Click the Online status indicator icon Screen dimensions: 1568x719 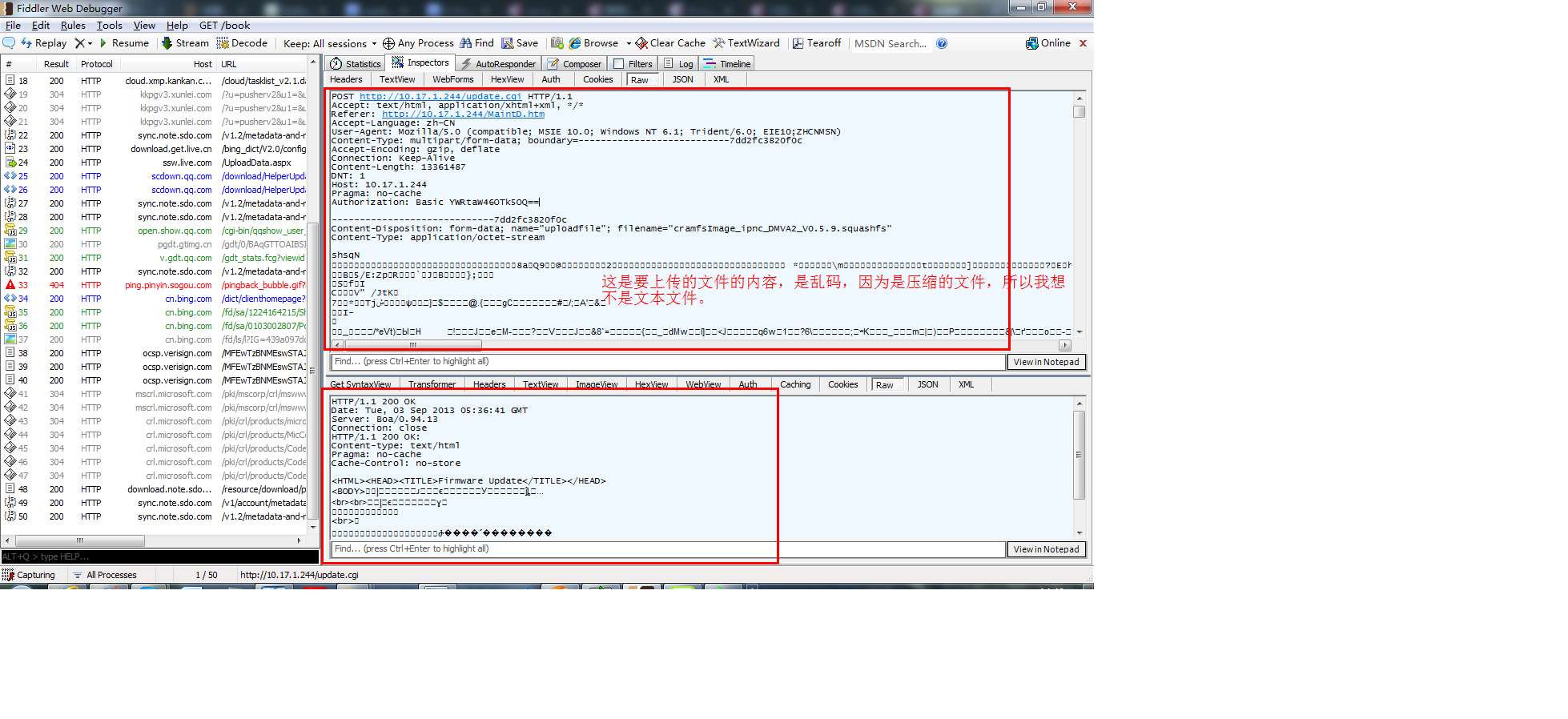1032,43
